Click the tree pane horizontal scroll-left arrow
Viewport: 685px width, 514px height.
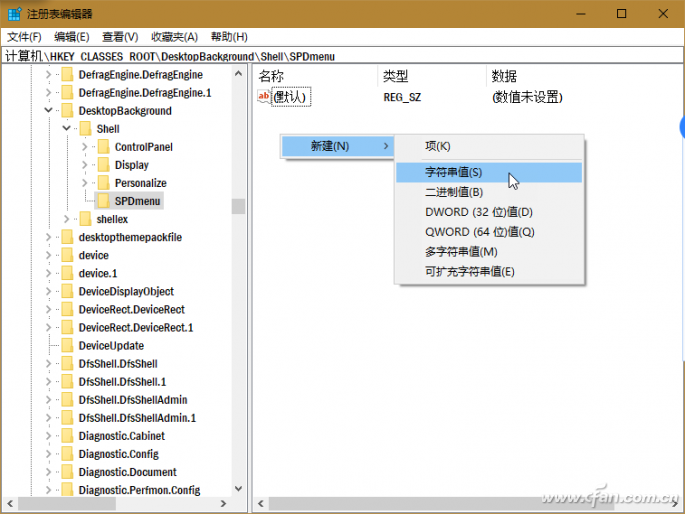click(10, 504)
